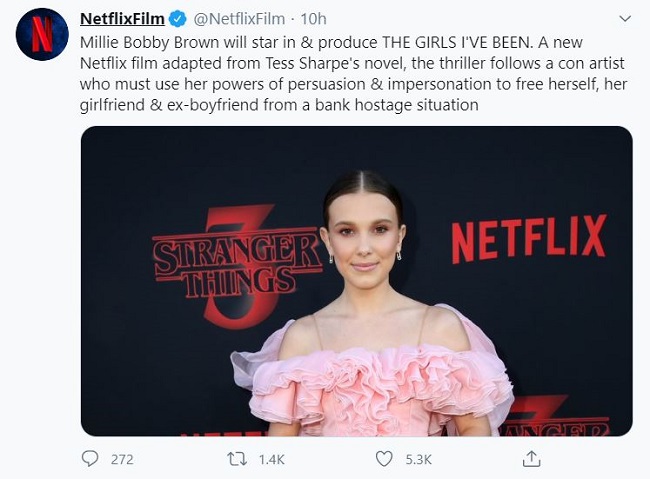Click the blue verified badge
Image resolution: width=650 pixels, height=479 pixels.
pos(177,19)
